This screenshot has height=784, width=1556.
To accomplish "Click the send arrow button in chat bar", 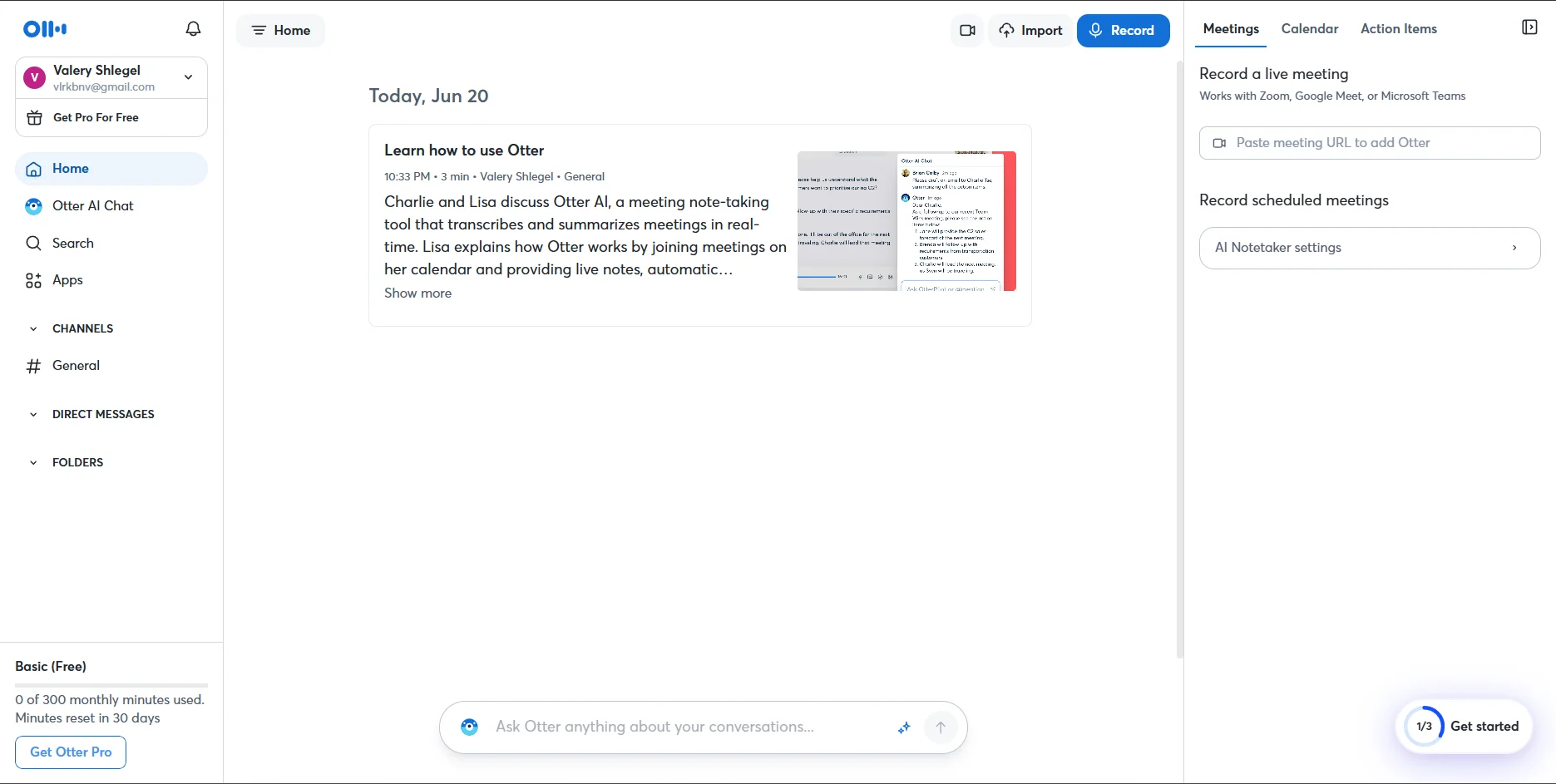I will 941,727.
